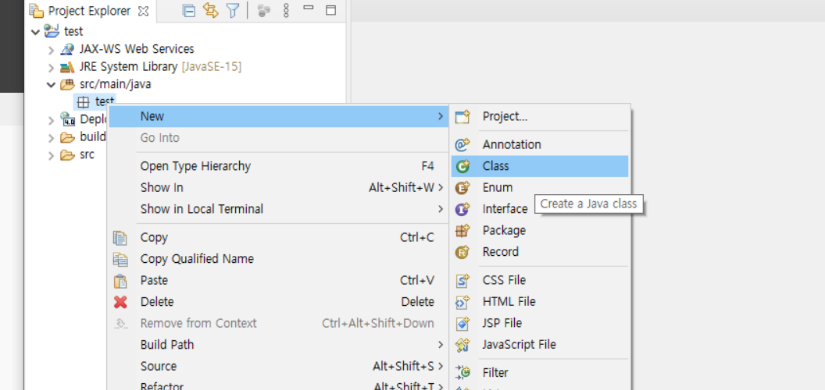The width and height of the screenshot is (825, 390).
Task: Open the Show In submenu
Action: 279,188
